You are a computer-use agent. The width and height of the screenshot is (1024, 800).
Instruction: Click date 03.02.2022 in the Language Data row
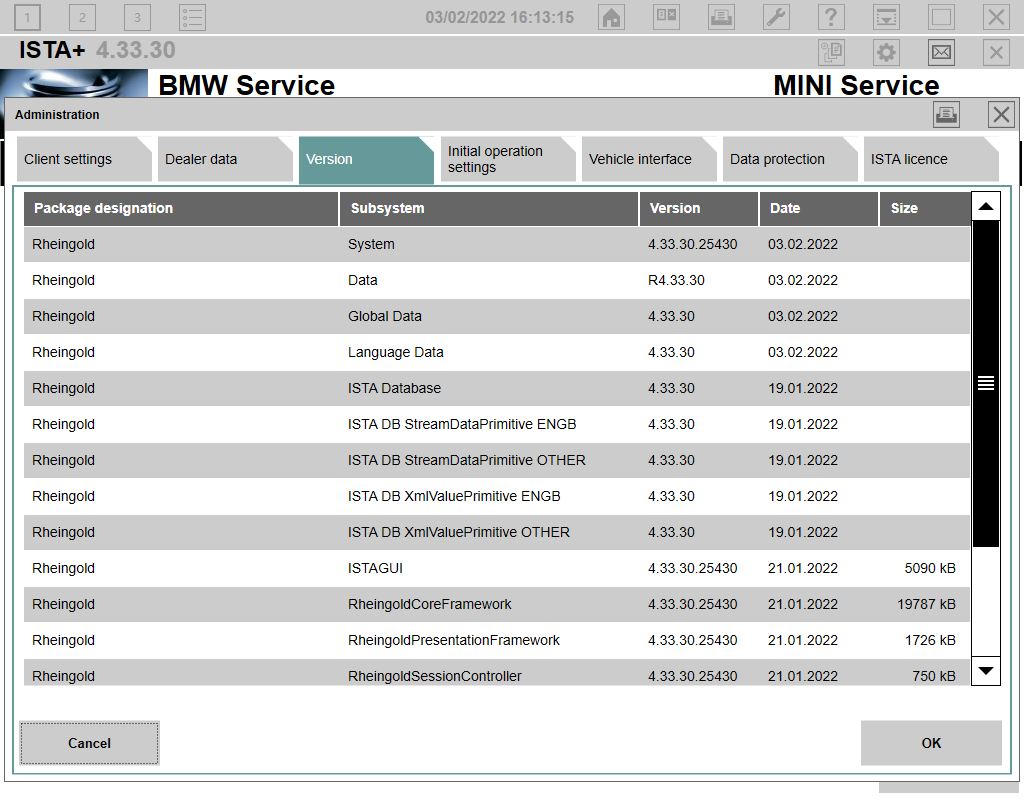coord(803,352)
